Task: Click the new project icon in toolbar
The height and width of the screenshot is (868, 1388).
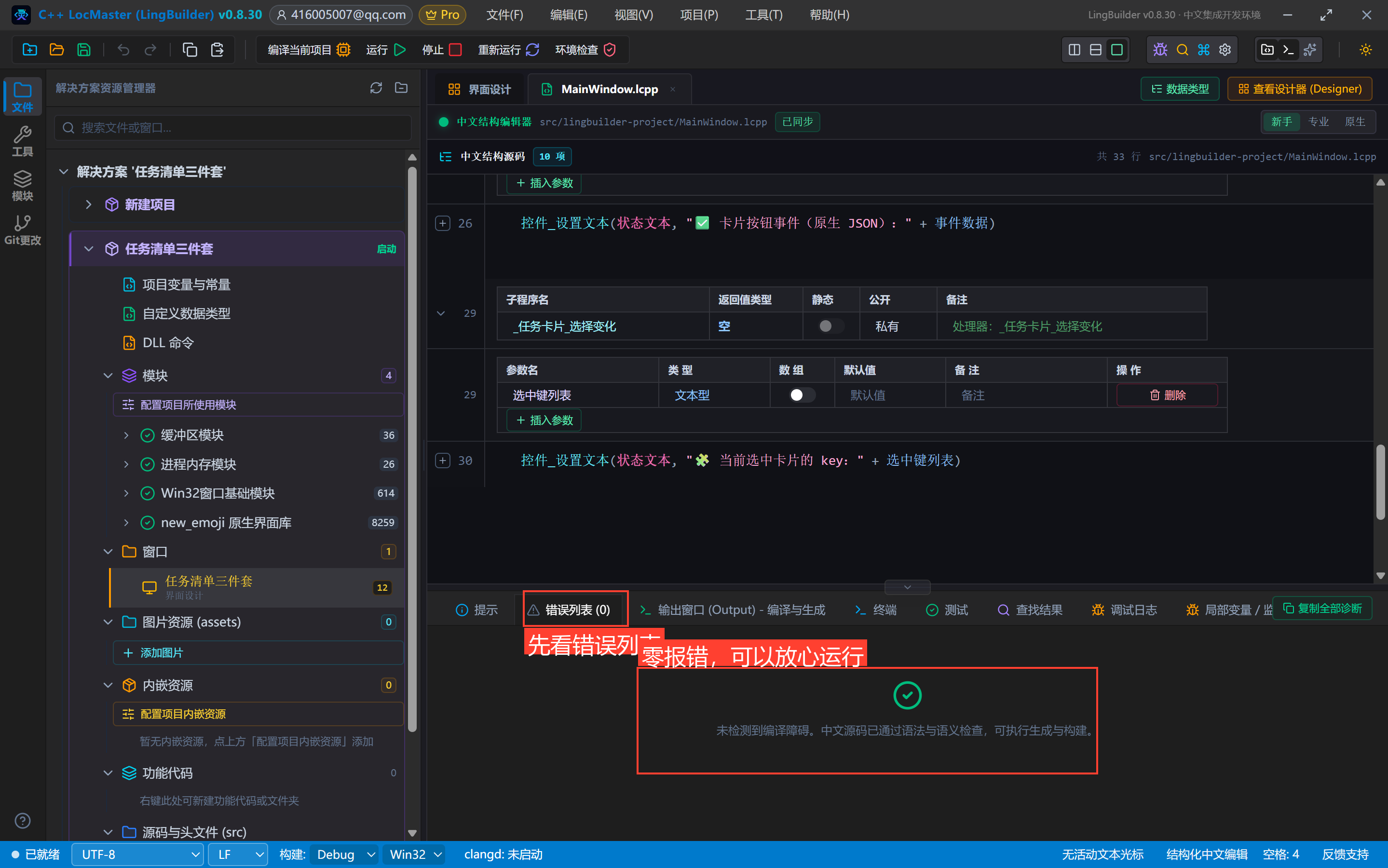Action: (30, 50)
